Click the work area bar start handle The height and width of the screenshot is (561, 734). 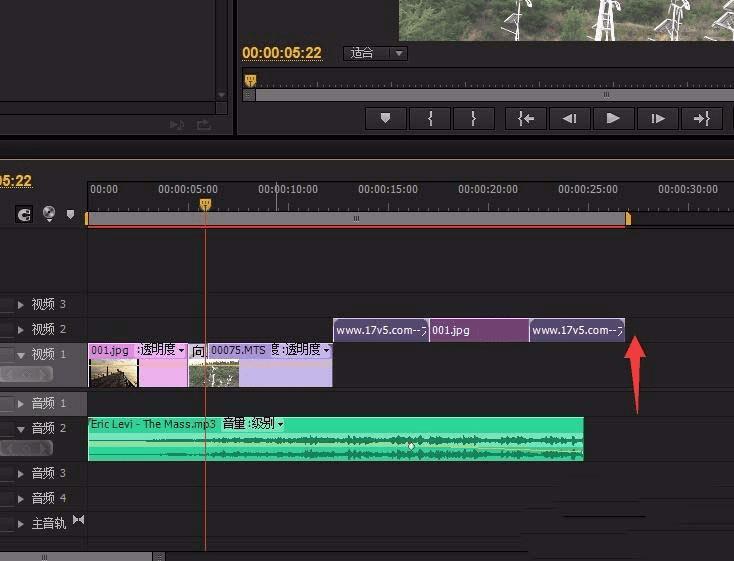(x=87, y=219)
